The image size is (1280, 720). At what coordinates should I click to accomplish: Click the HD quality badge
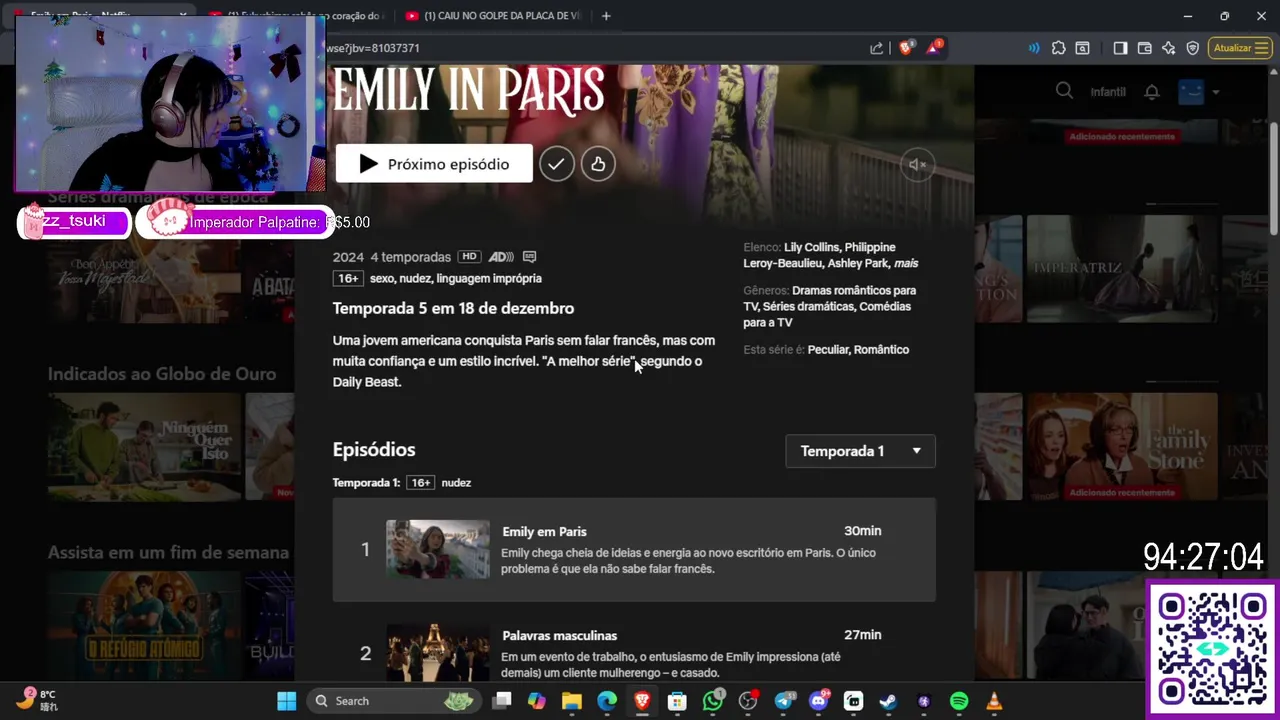click(469, 257)
